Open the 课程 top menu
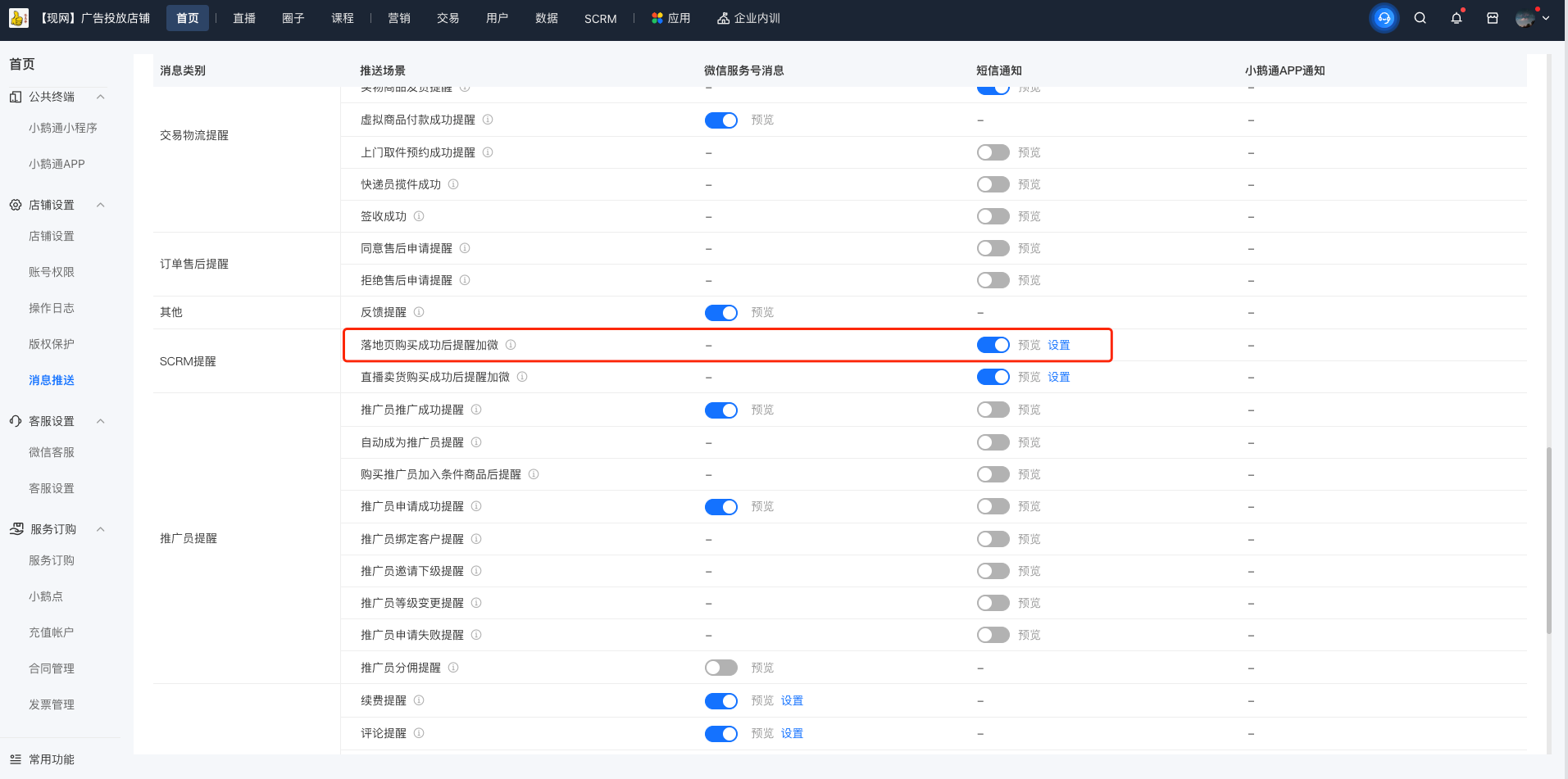The image size is (1568, 779). pyautogui.click(x=343, y=18)
